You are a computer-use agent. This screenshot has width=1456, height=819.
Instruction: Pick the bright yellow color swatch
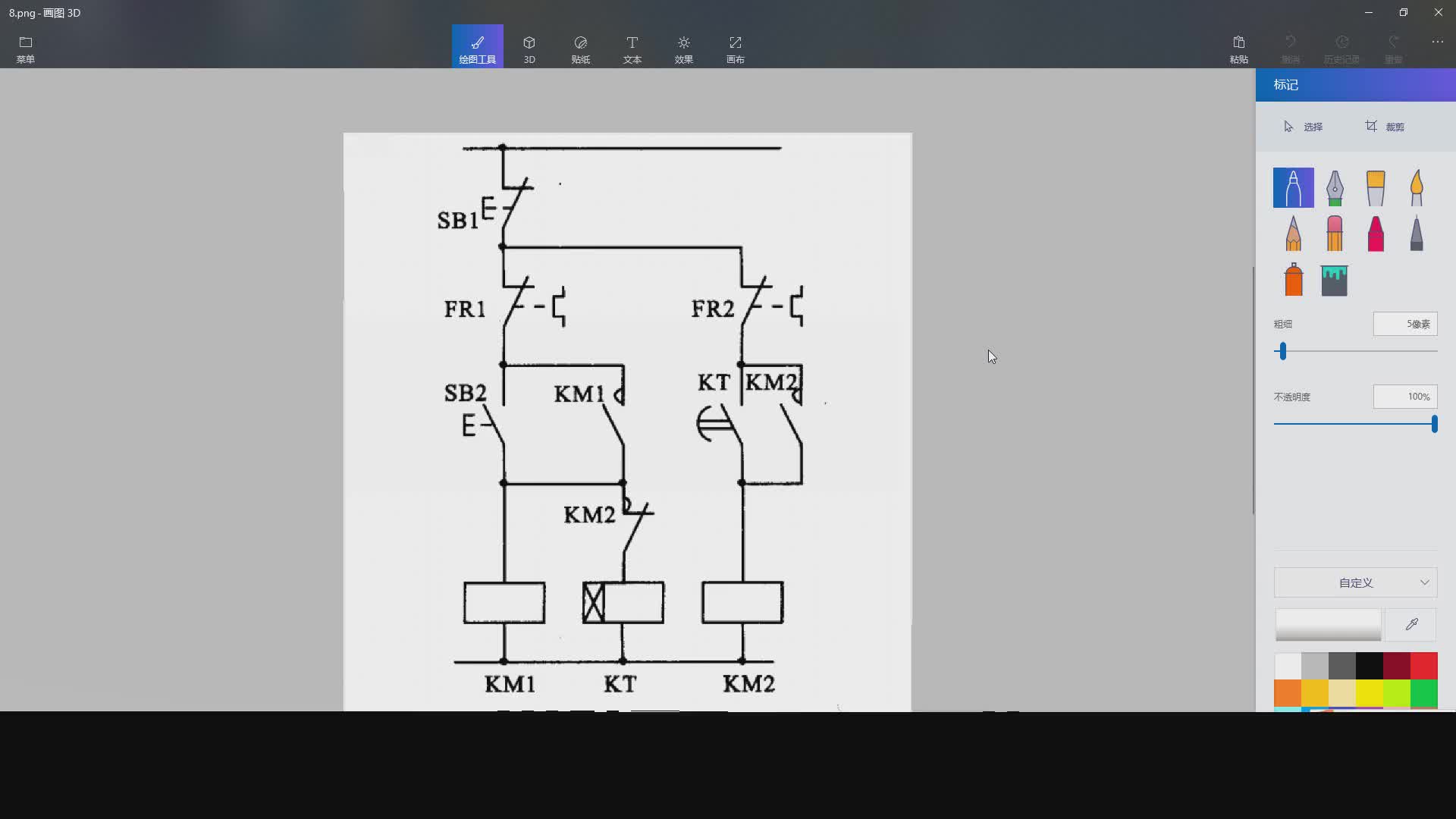[x=1370, y=693]
